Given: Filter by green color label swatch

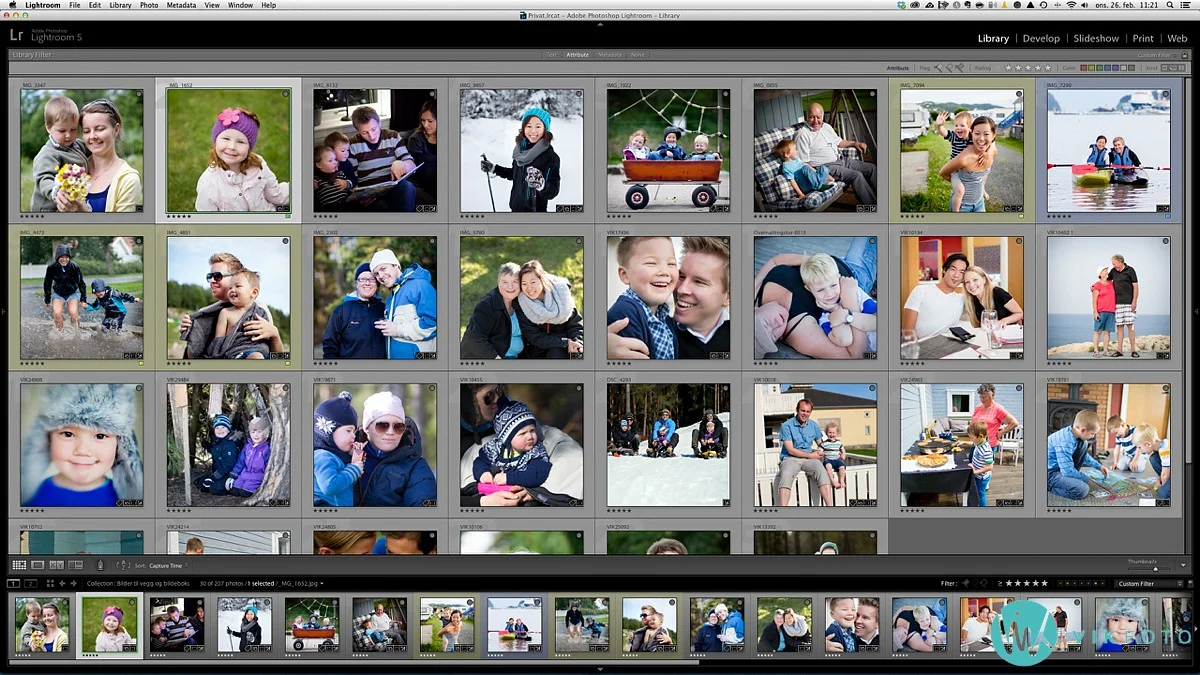Looking at the screenshot, I should point(1099,68).
